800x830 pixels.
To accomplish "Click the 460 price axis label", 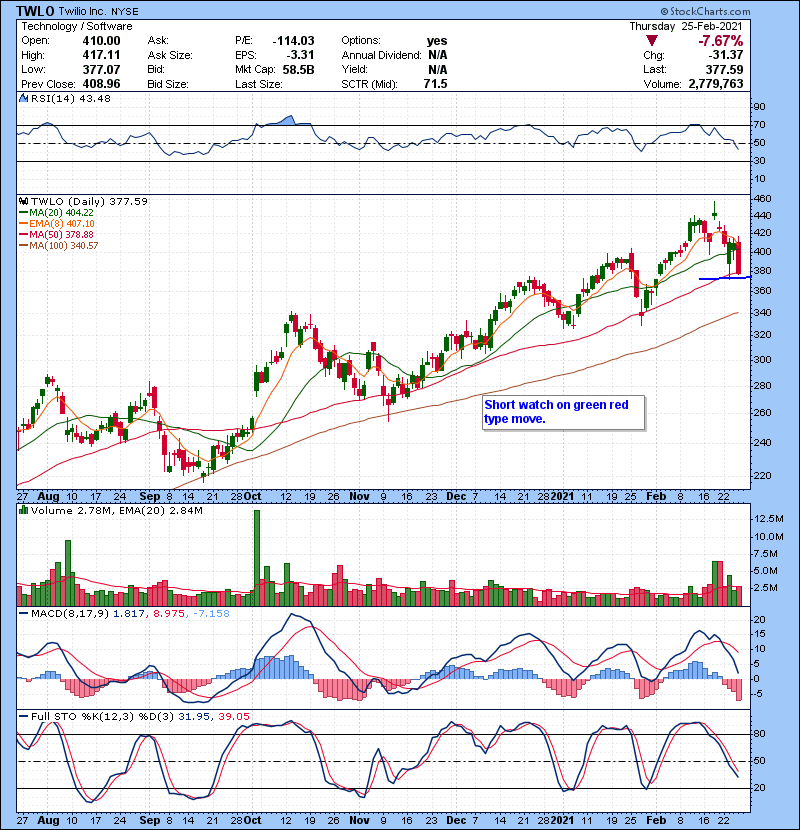I will tap(762, 199).
